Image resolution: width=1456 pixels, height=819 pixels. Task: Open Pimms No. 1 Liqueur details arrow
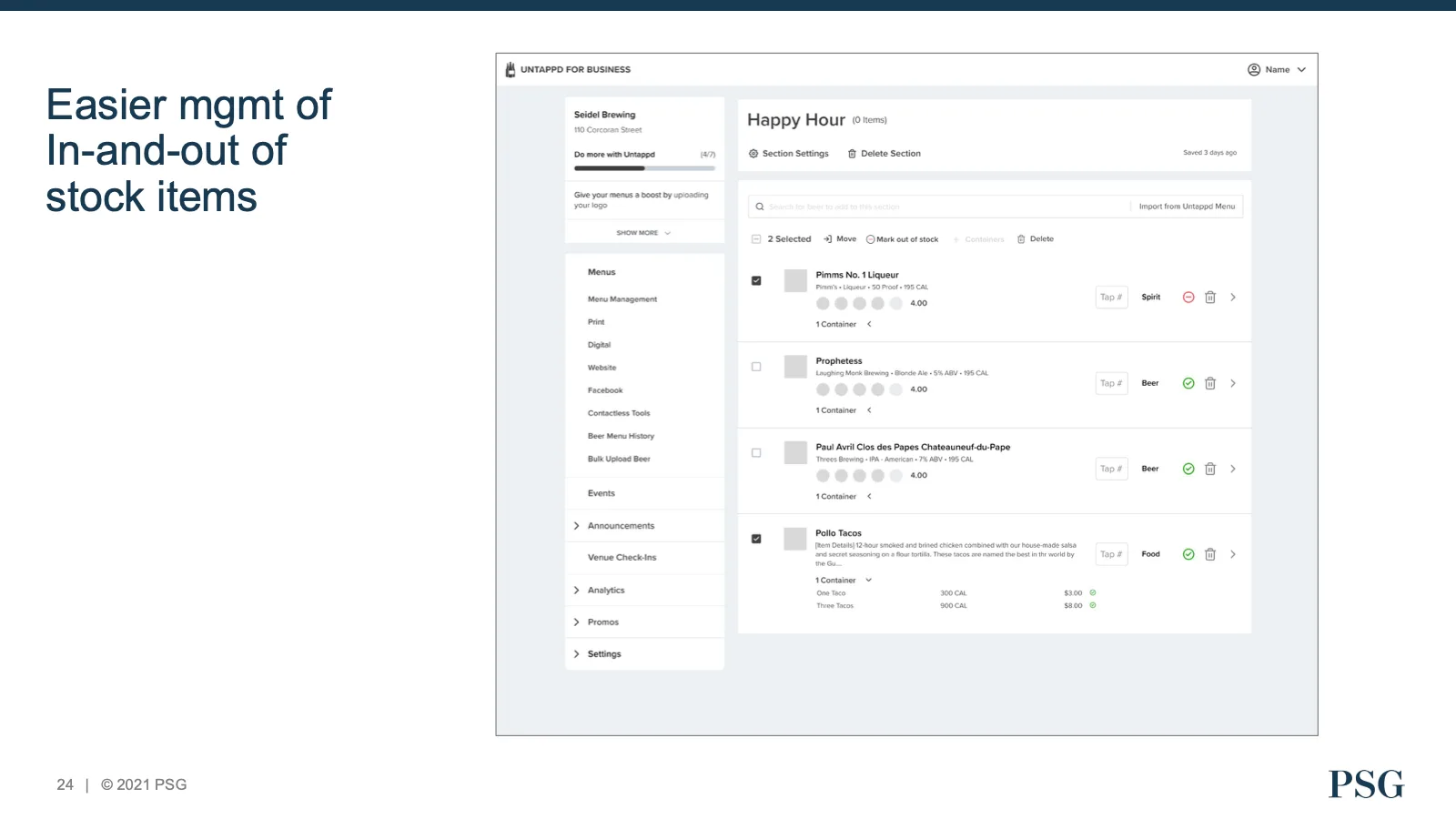point(1233,298)
